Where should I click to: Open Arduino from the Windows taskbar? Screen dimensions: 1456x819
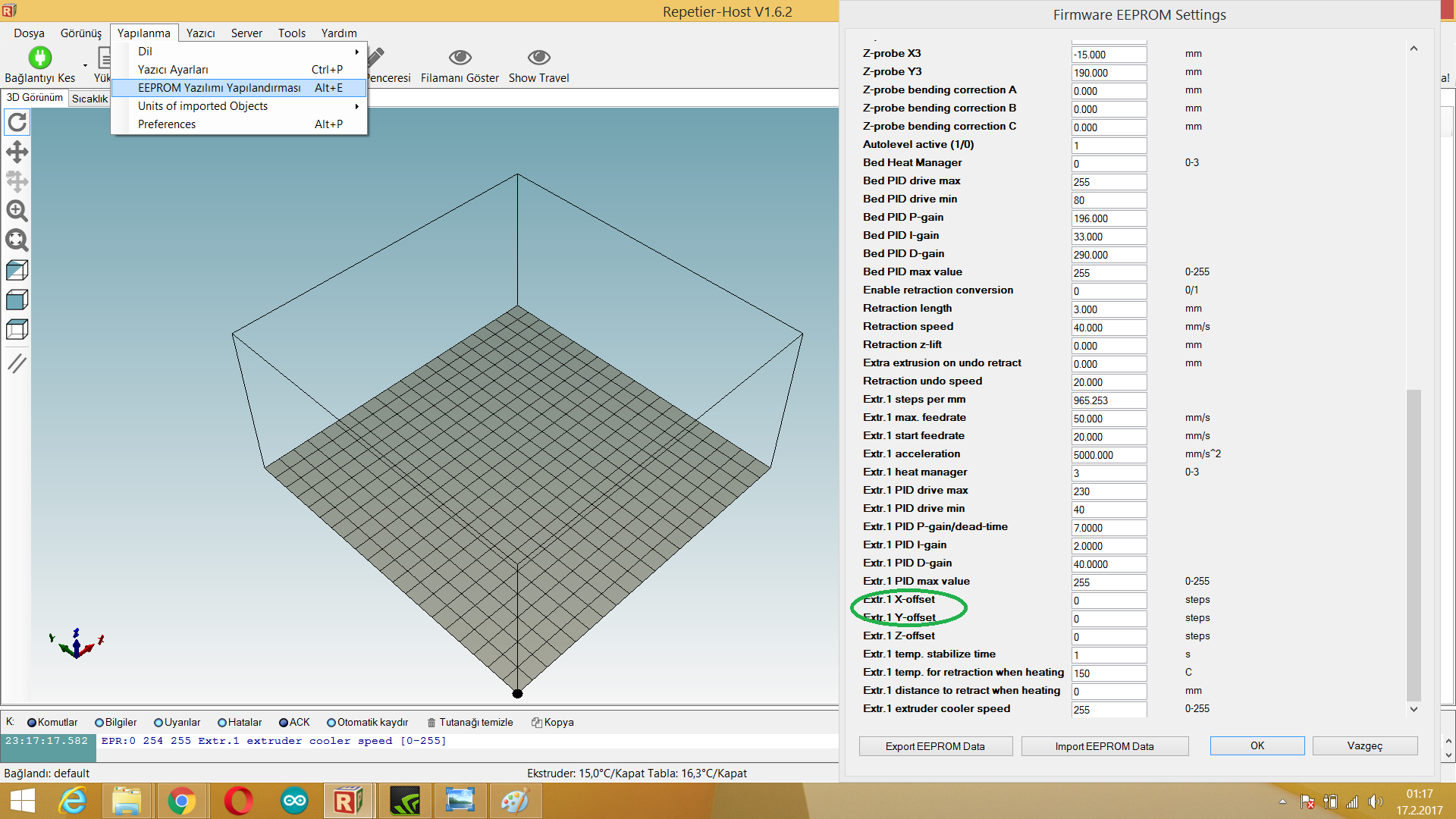(x=294, y=801)
